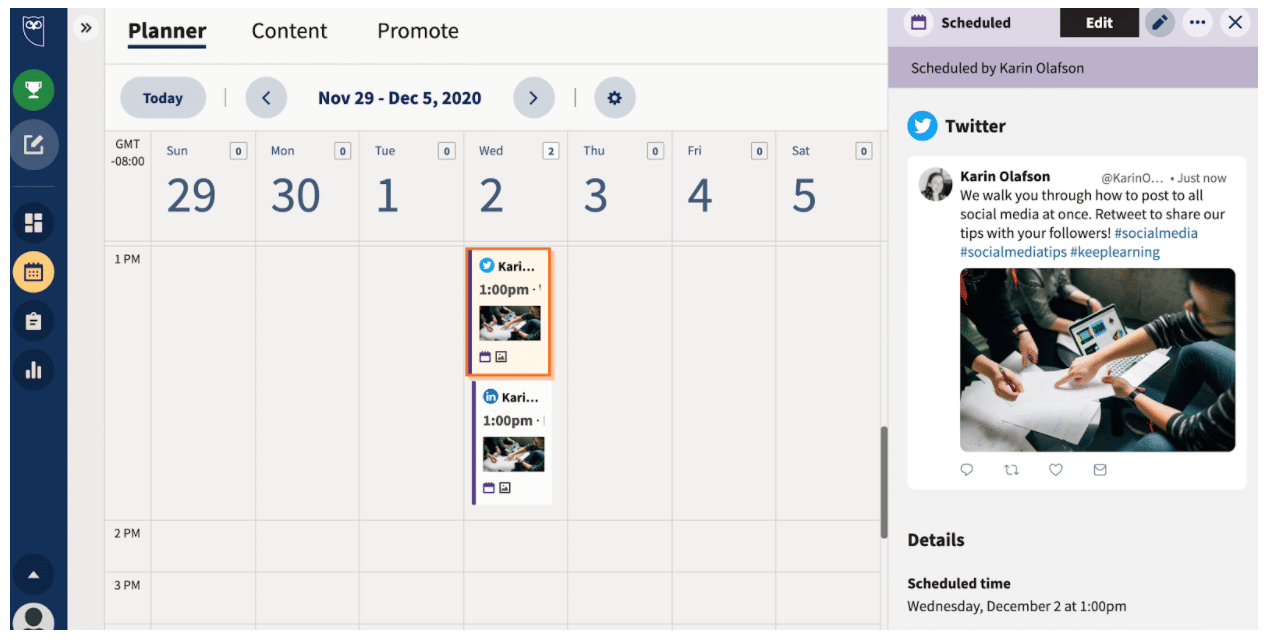Click the black Edit button
The image size is (1264, 640).
pos(1099,23)
